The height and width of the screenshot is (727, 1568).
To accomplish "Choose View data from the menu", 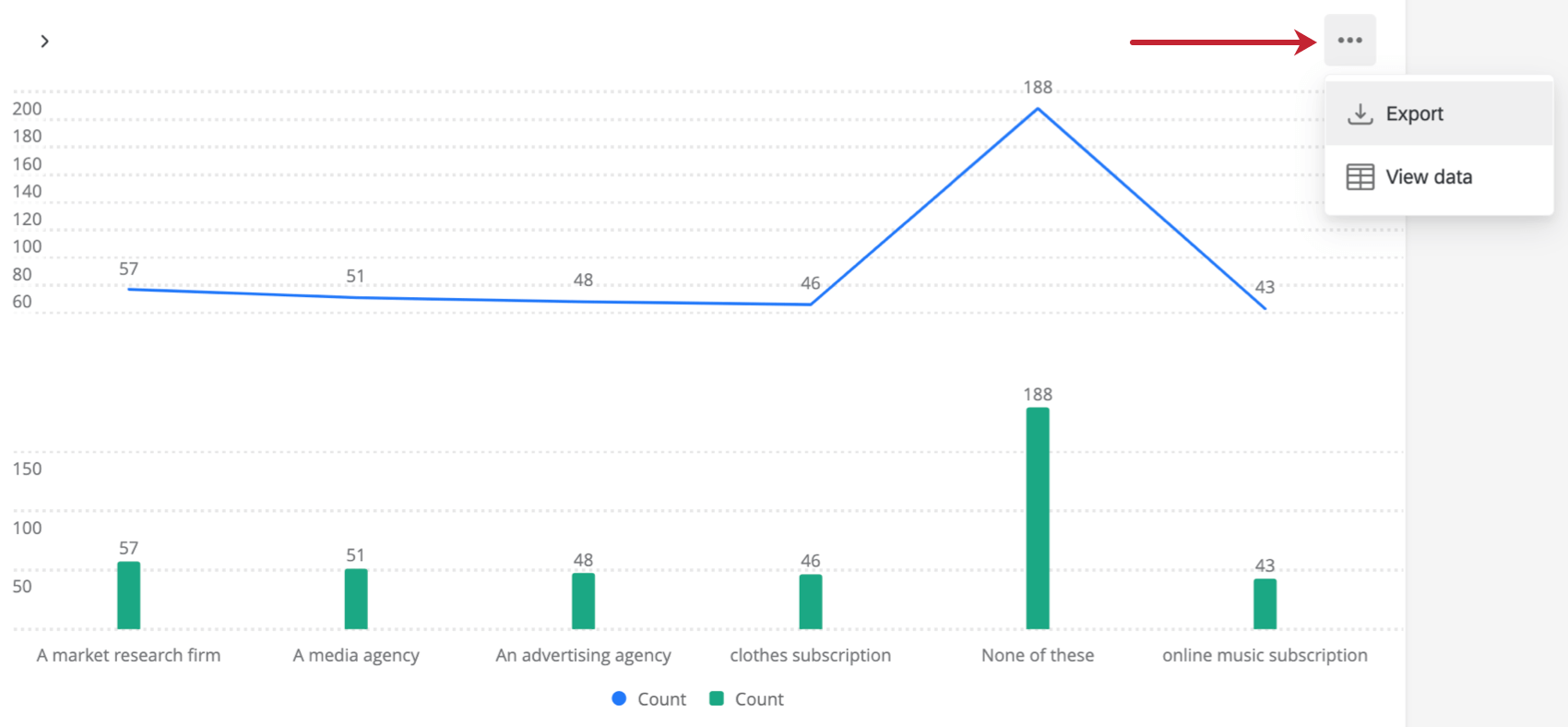I will click(x=1428, y=176).
